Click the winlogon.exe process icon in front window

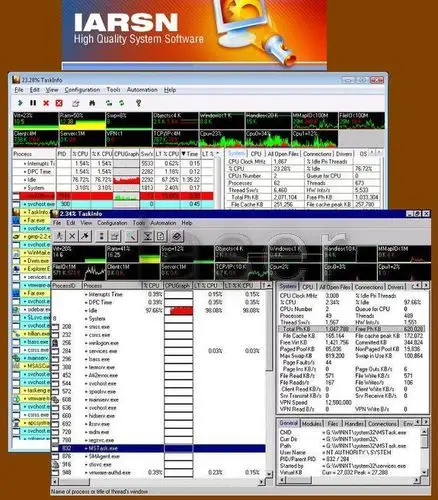coord(55,343)
